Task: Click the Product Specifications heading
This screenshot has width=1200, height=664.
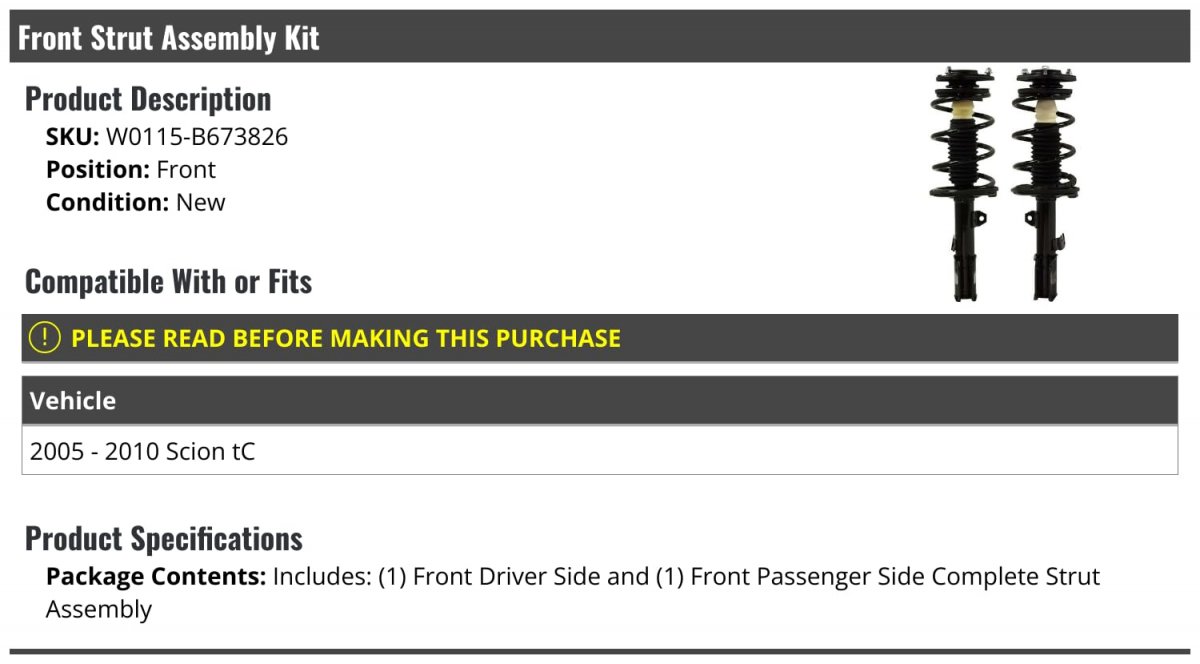Action: [164, 539]
